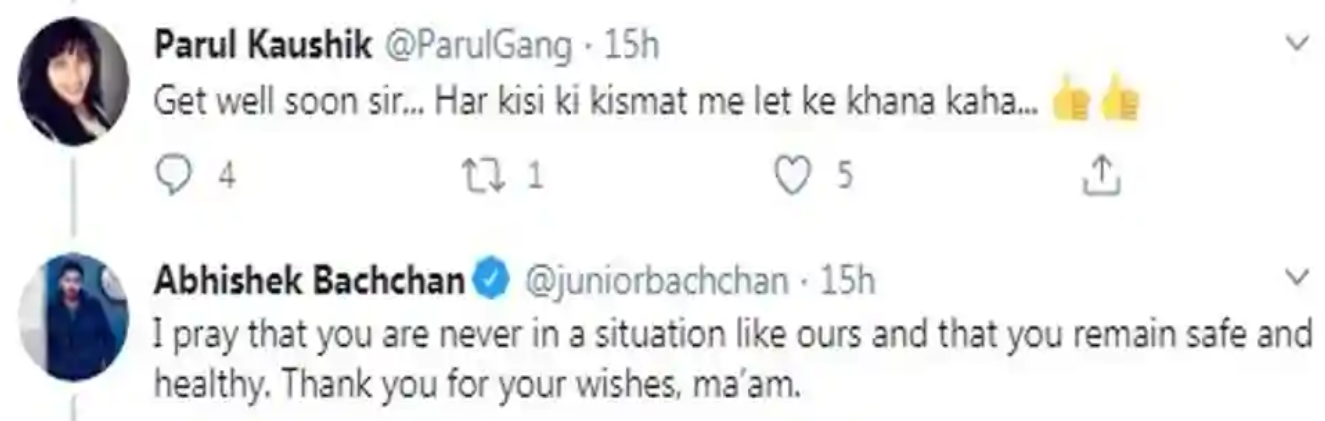
Task: Click the like count of 5
Action: (x=845, y=178)
